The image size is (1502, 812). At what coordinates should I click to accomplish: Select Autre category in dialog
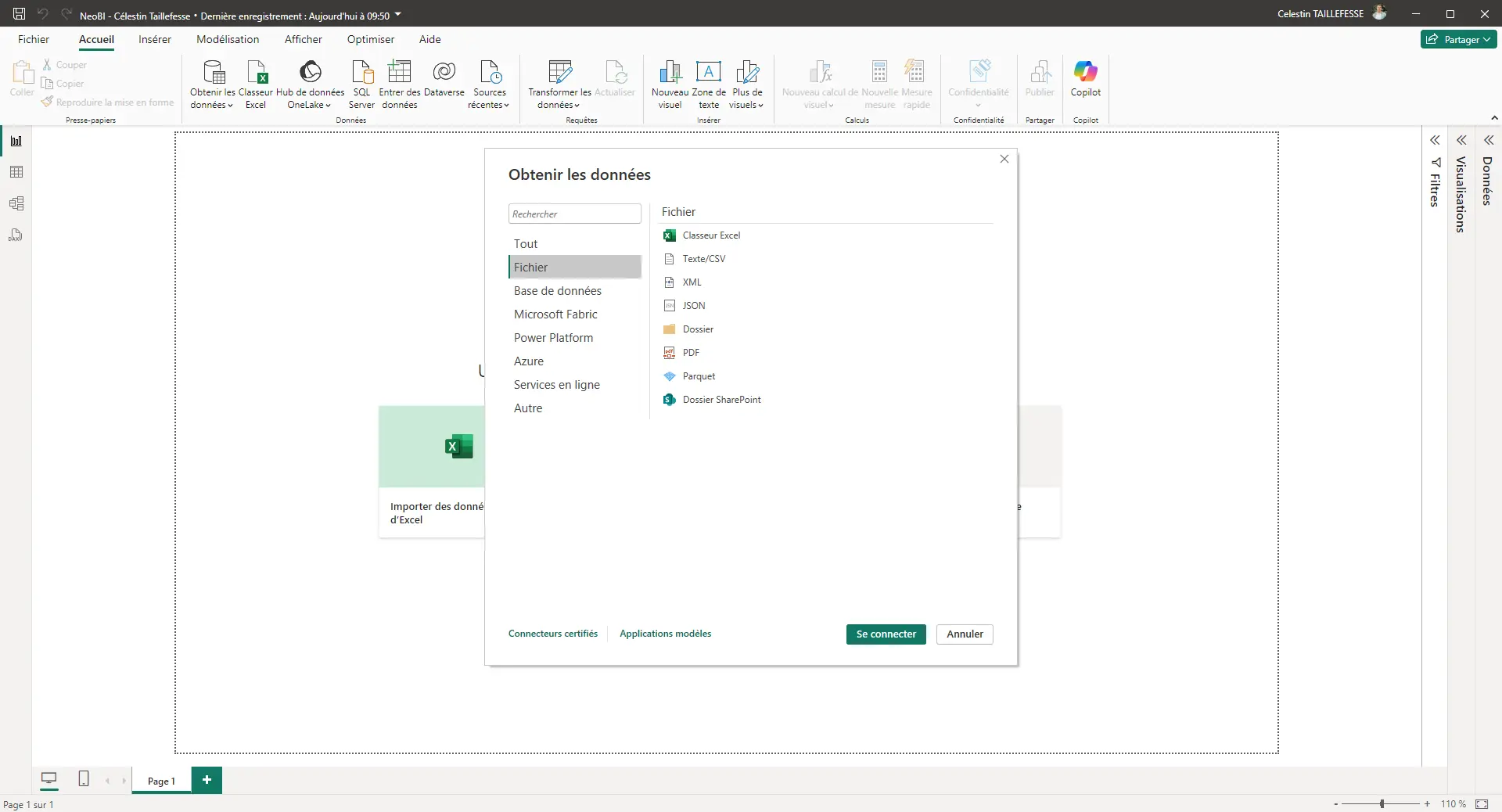pos(575,408)
